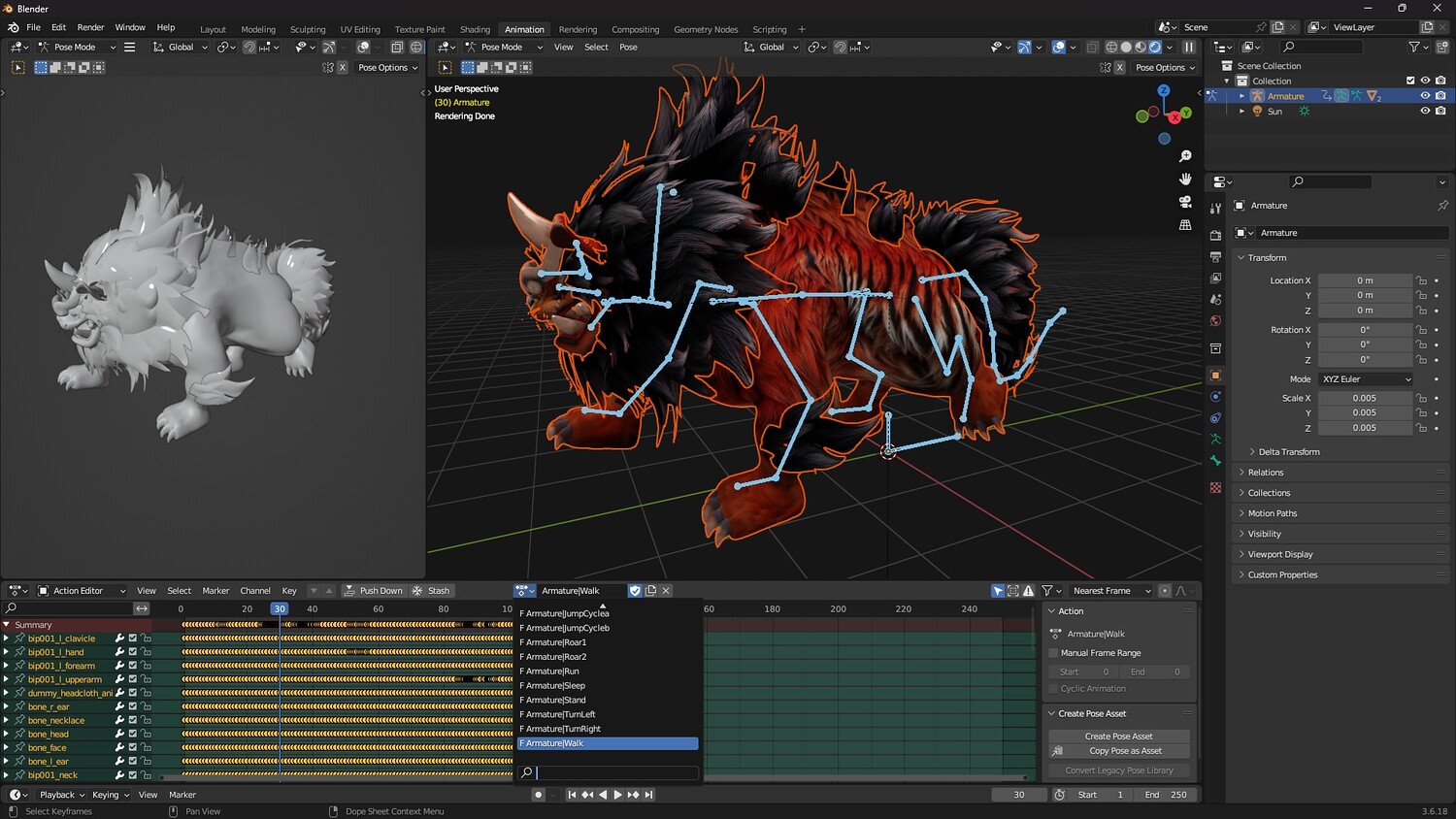Open the Keying popover in timeline footer

pyautogui.click(x=111, y=795)
